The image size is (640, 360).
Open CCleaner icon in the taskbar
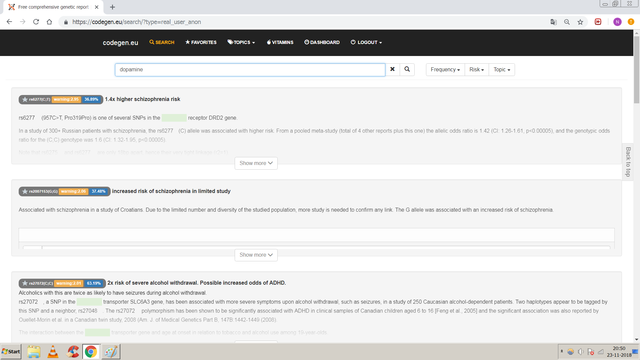click(73, 351)
